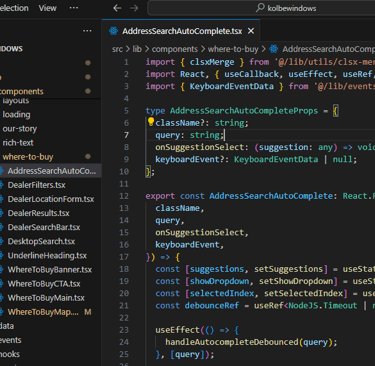Click 'onSuggestionSelect' on line 8

coord(199,147)
